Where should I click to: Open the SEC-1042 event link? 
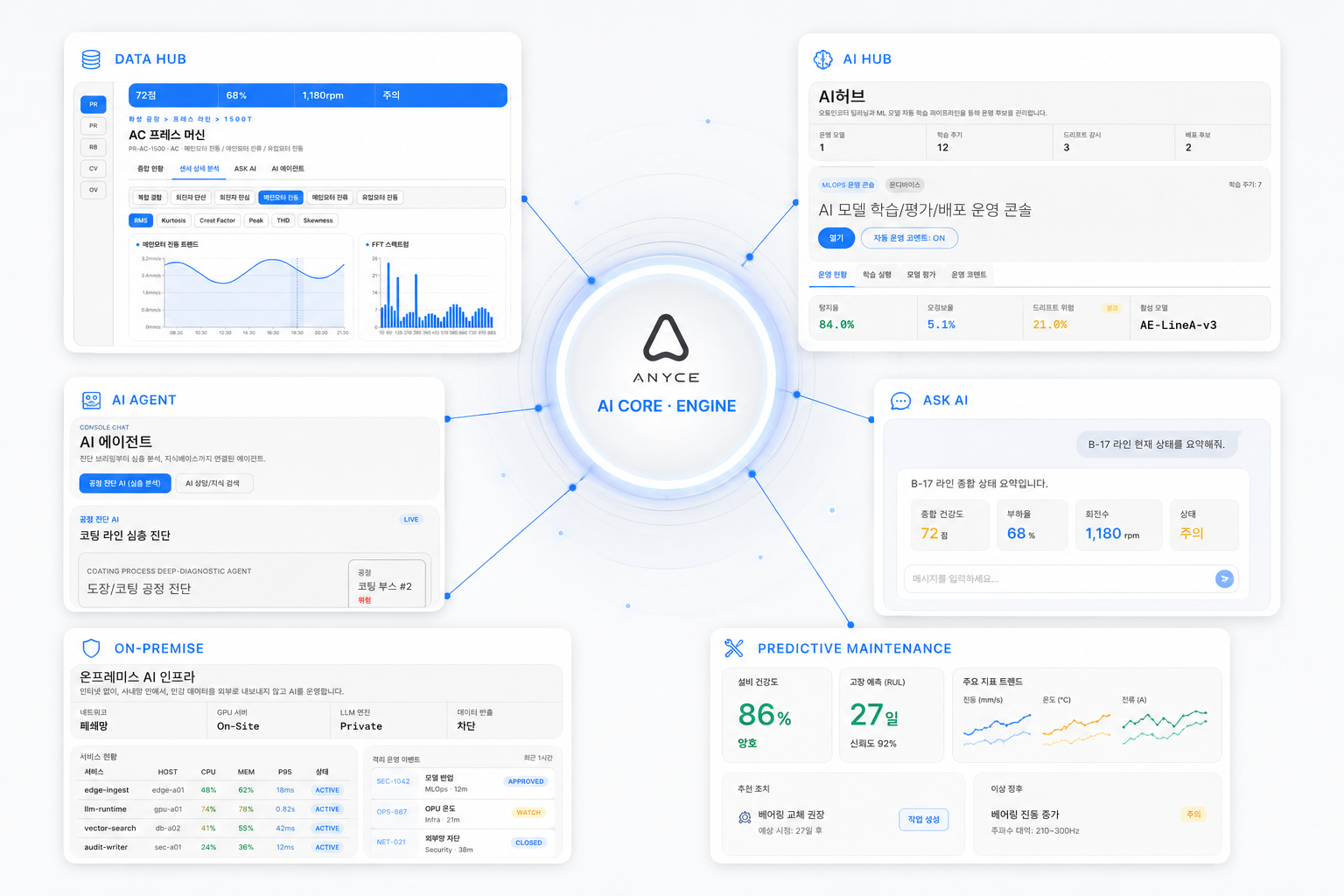click(393, 781)
